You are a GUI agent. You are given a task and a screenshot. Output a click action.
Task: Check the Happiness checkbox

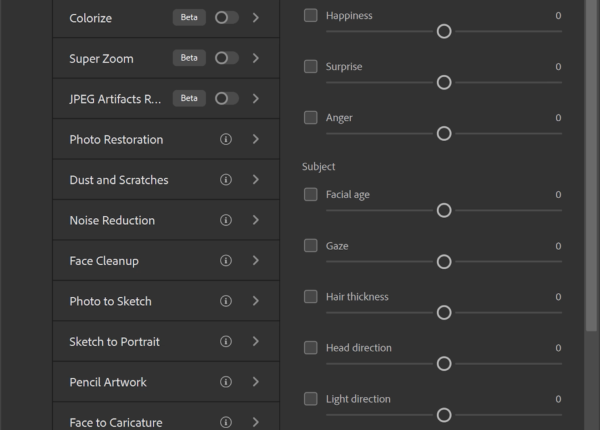pos(311,16)
